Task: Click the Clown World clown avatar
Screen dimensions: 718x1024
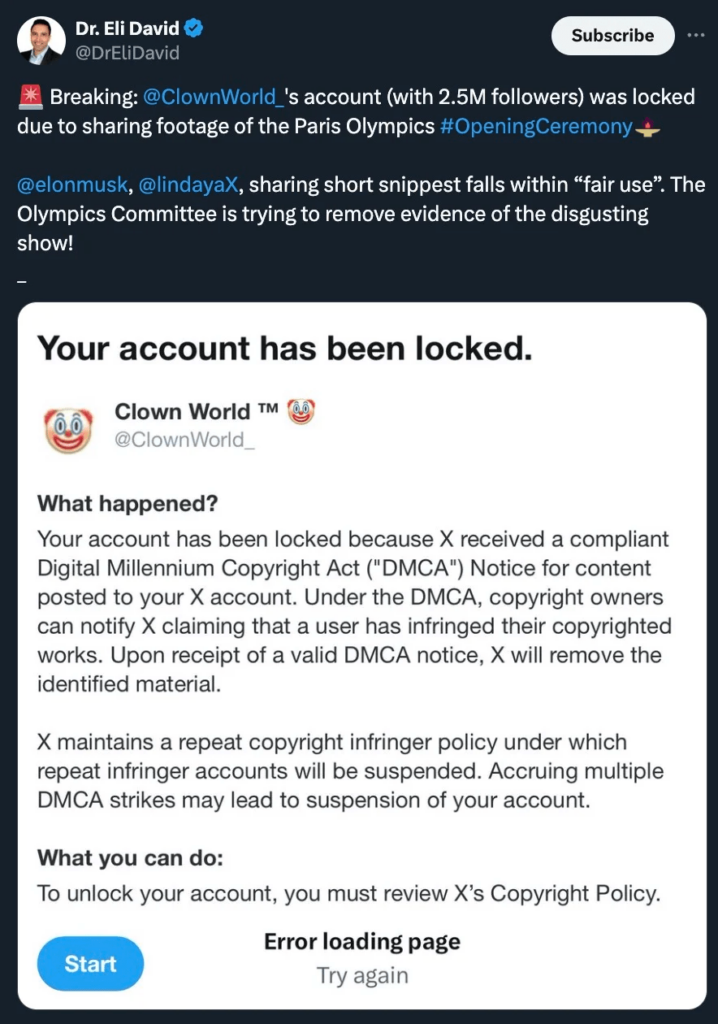Action: click(69, 429)
